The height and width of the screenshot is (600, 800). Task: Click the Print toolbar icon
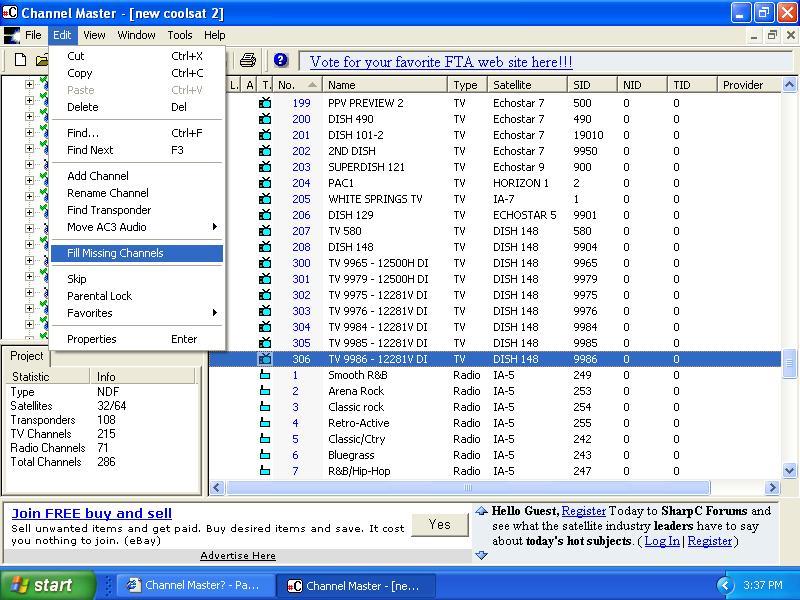[x=248, y=60]
